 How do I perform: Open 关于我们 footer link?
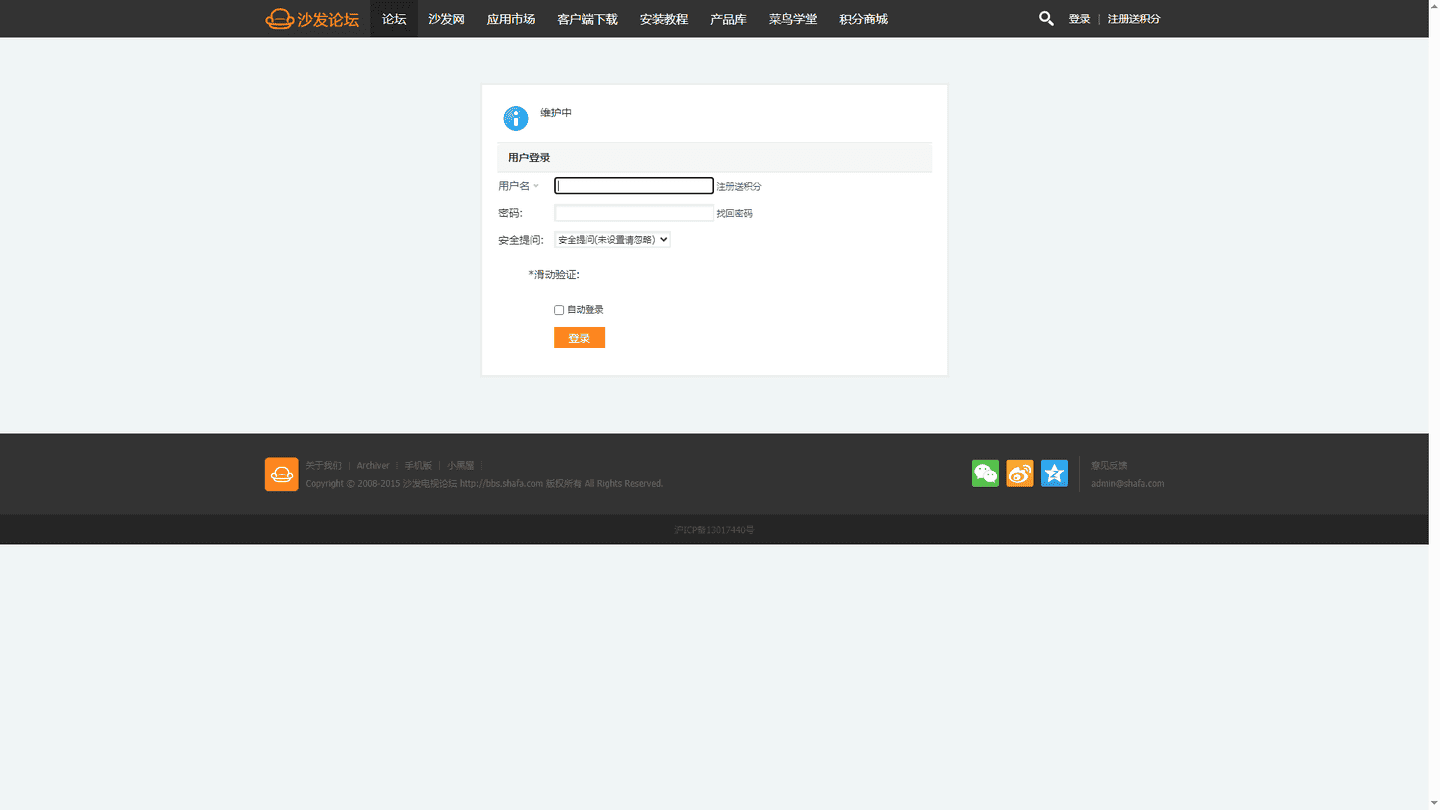[323, 466]
